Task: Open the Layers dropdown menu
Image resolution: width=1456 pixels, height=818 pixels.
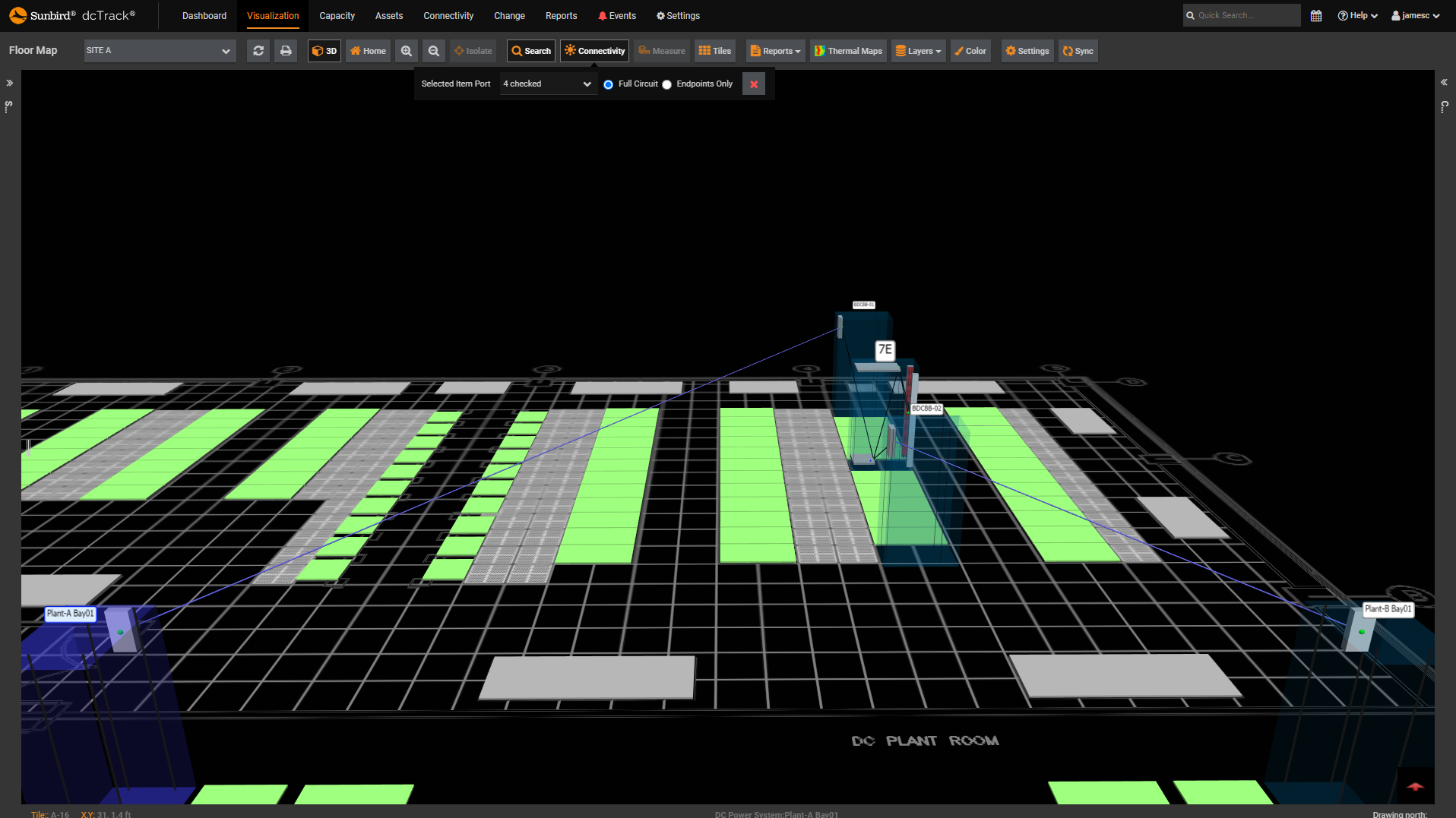Action: [918, 51]
